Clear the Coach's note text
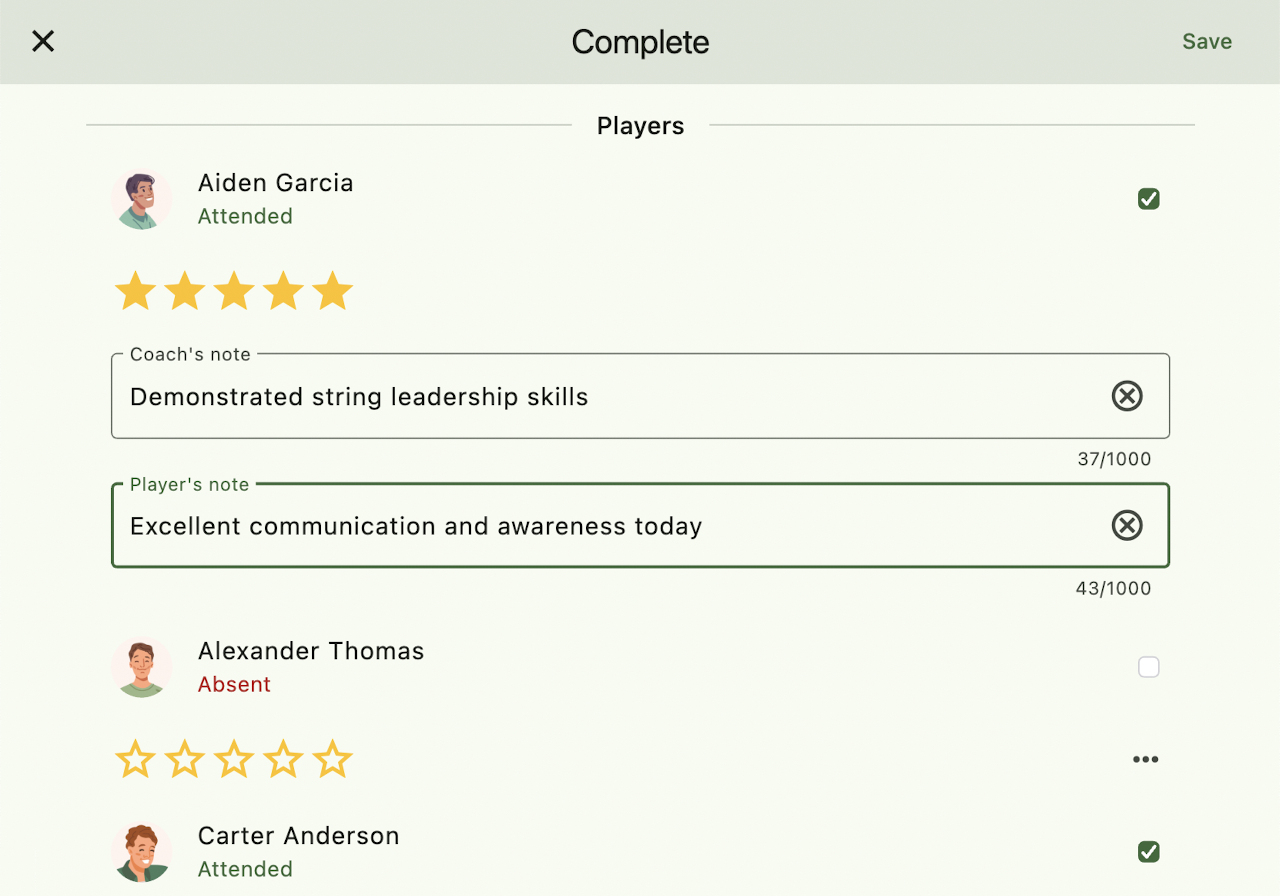 point(1127,396)
